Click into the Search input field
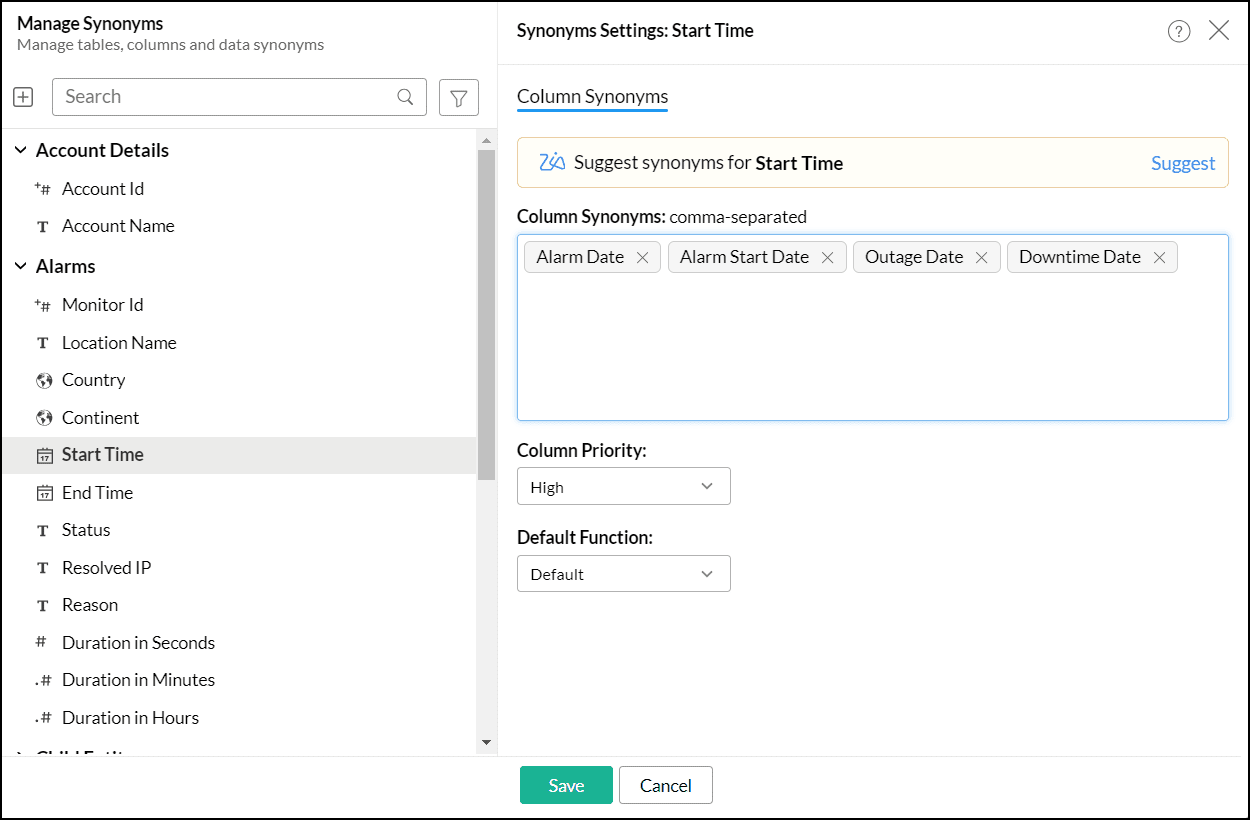1250x820 pixels. tap(225, 97)
